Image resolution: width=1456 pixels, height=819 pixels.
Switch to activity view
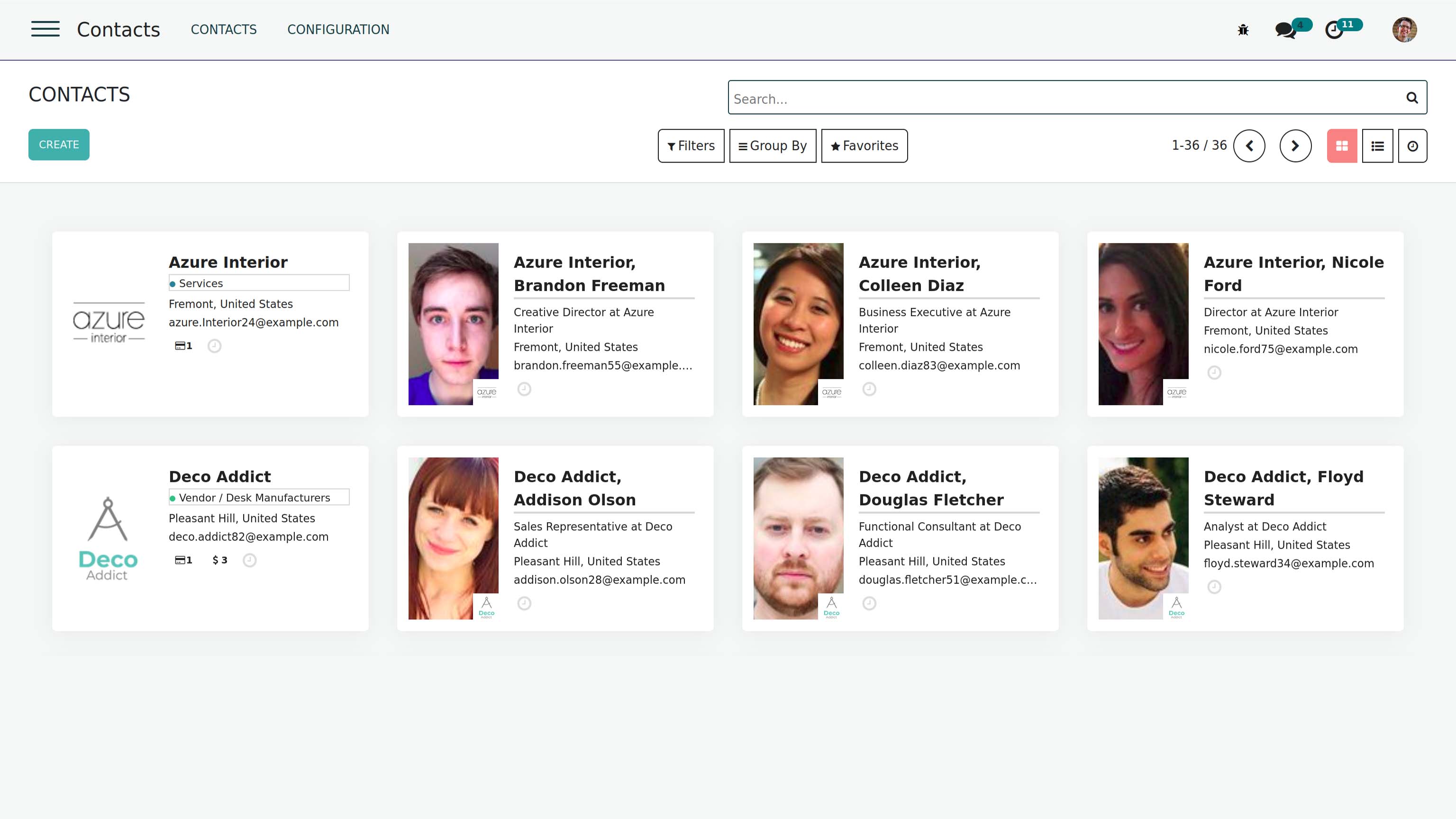click(x=1412, y=146)
